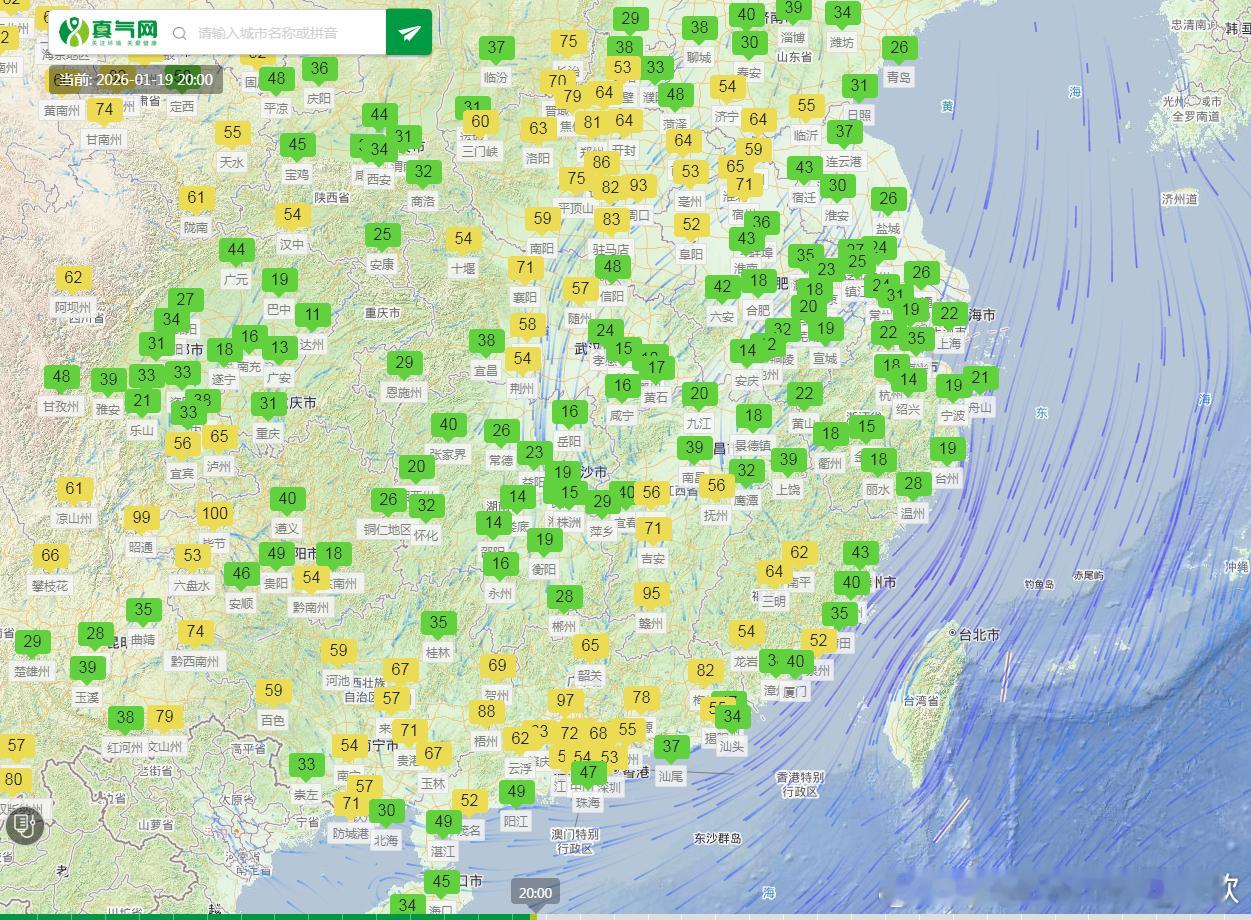The image size is (1251, 920).
Task: Select the 雅安 marker showing 39
Action: click(x=108, y=381)
